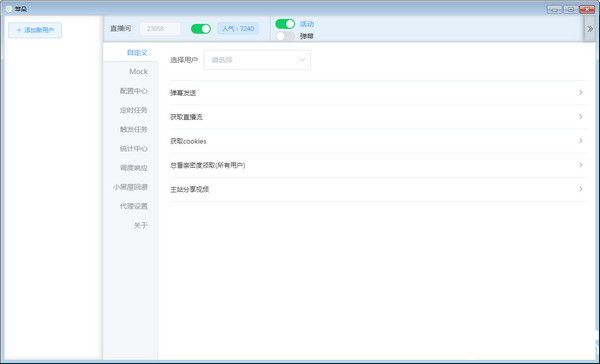The image size is (600, 364).
Task: Toggle the 活动 switch off
Action: pos(285,24)
